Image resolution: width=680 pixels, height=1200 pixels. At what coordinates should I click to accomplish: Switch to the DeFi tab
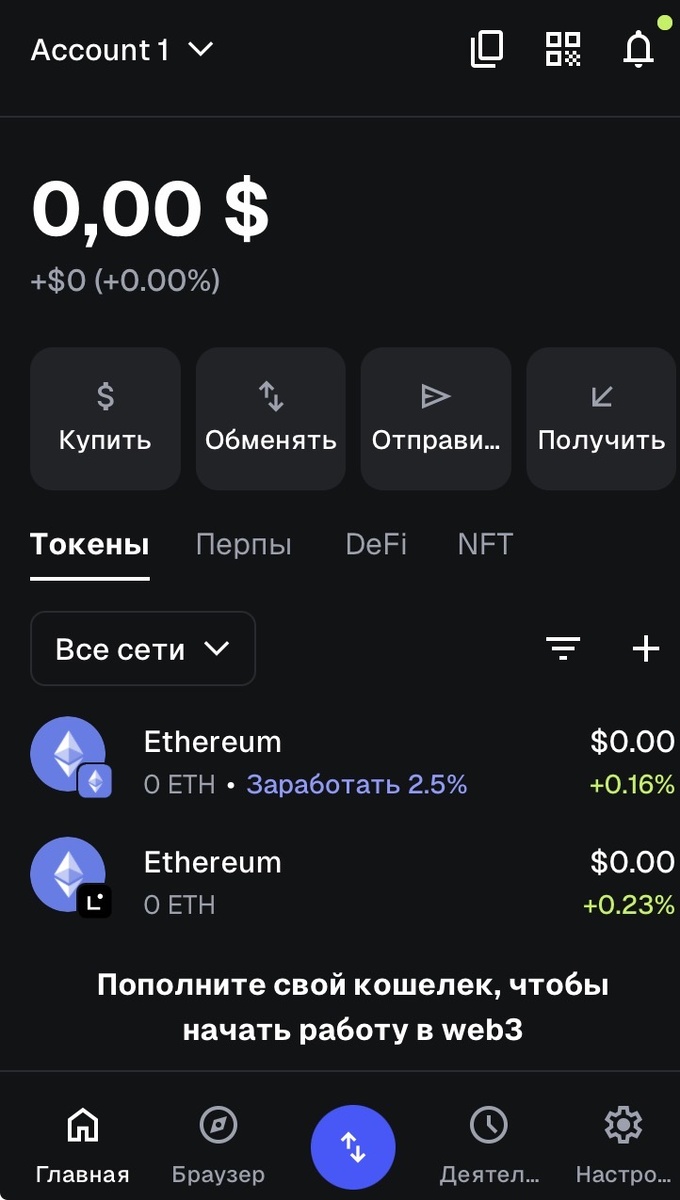click(376, 545)
